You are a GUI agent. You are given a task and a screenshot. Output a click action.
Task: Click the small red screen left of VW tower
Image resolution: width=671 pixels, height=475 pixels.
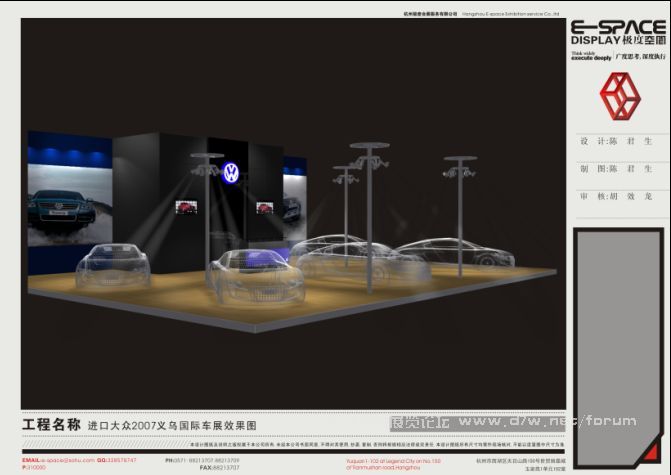(185, 207)
